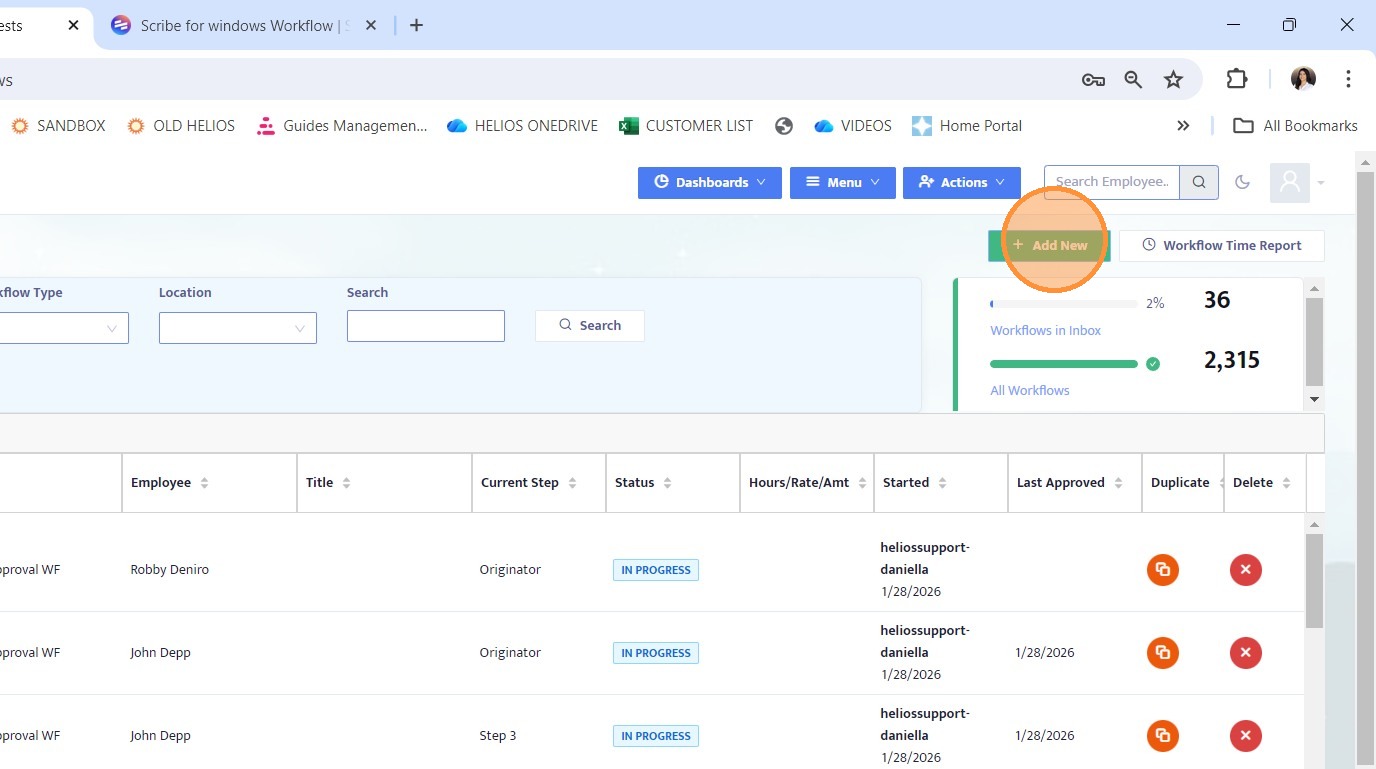Open the SANDBOX bookmark
The width and height of the screenshot is (1376, 769).
[58, 126]
